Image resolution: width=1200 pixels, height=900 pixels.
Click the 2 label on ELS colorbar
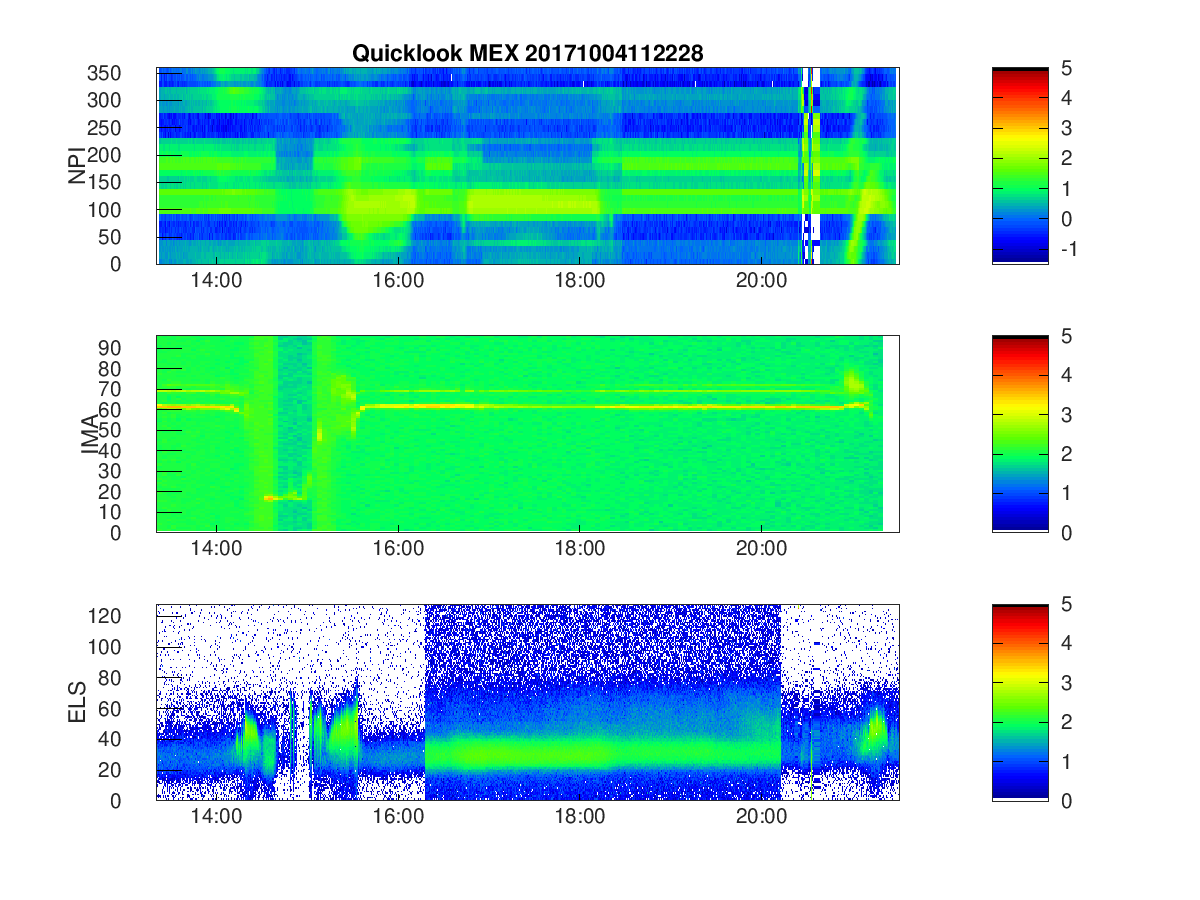pos(1066,722)
